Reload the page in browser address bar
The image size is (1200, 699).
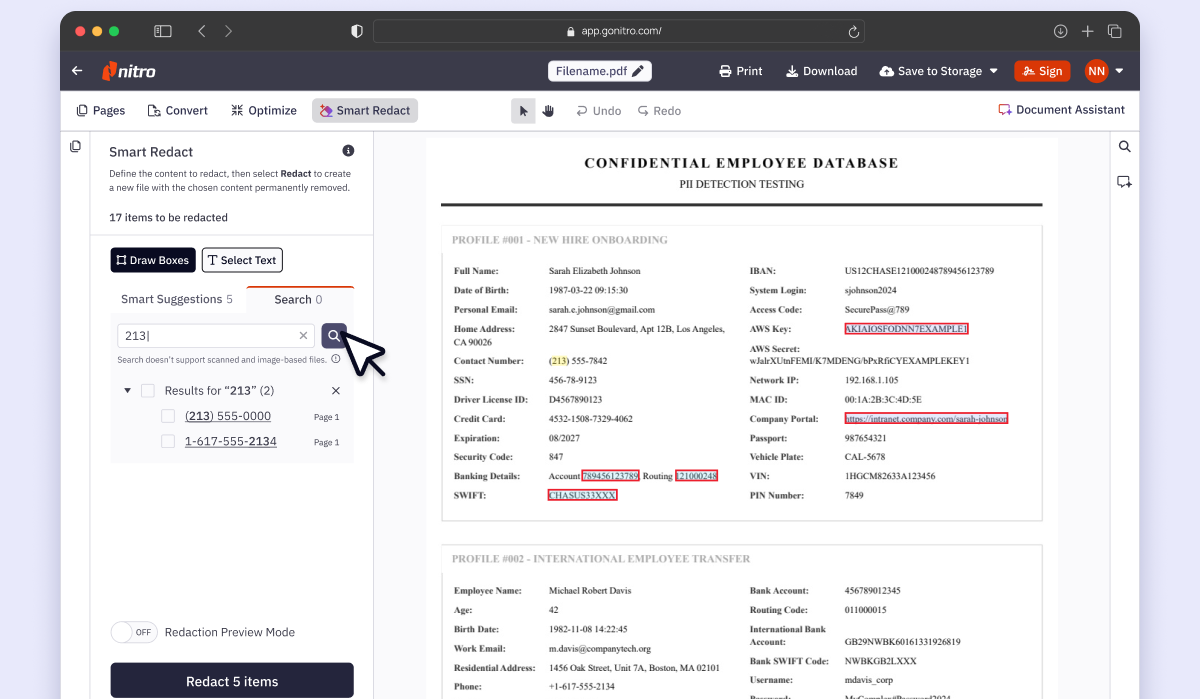[x=853, y=31]
